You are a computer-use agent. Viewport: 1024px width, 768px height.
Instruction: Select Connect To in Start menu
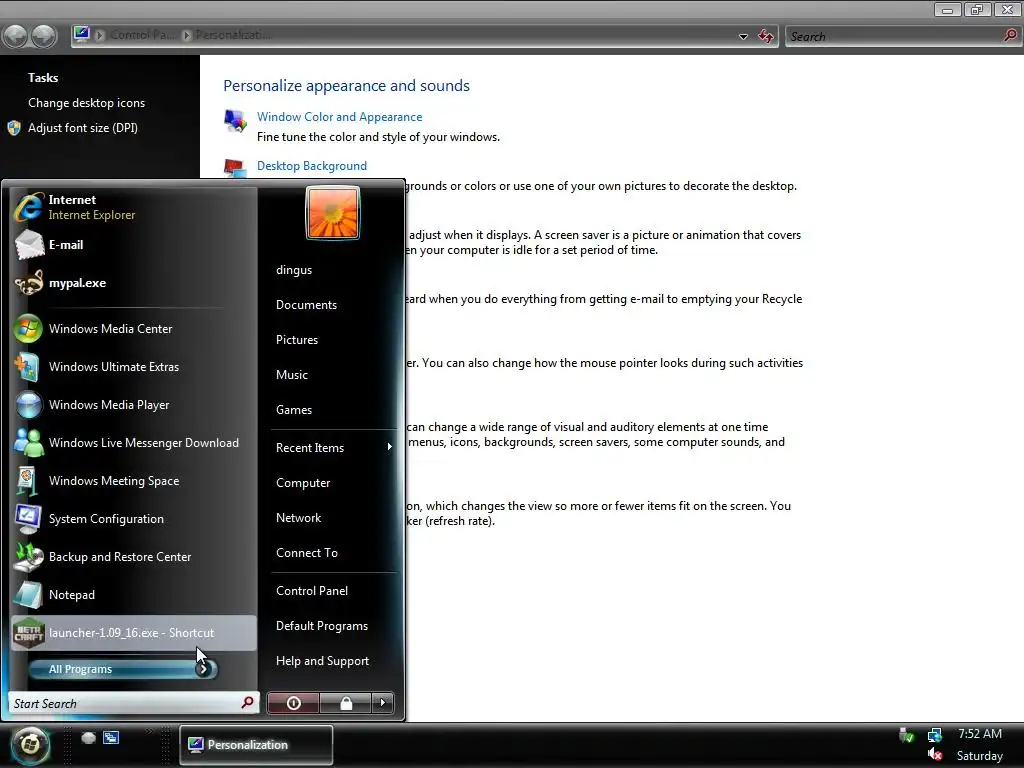point(307,552)
